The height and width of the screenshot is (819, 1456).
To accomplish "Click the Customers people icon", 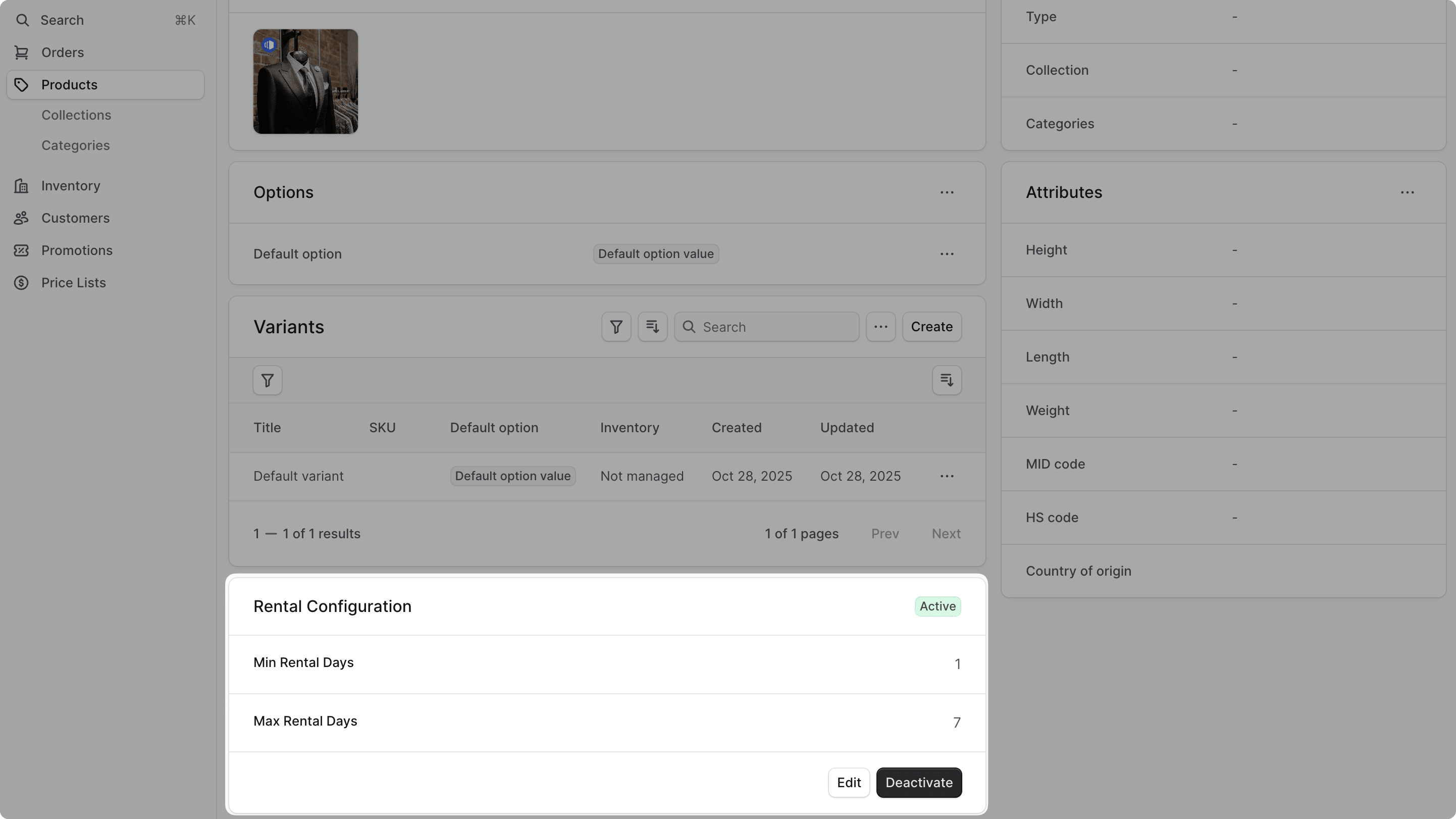I will [x=22, y=218].
